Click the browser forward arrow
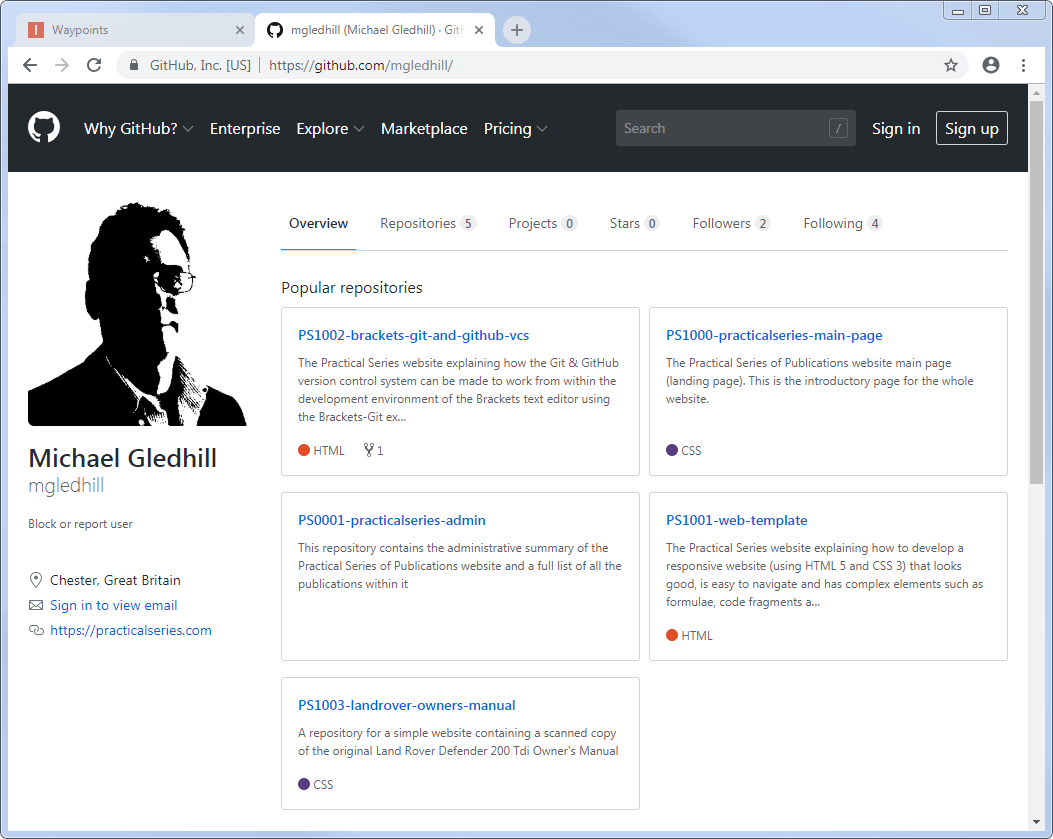1053x839 pixels. coord(62,65)
